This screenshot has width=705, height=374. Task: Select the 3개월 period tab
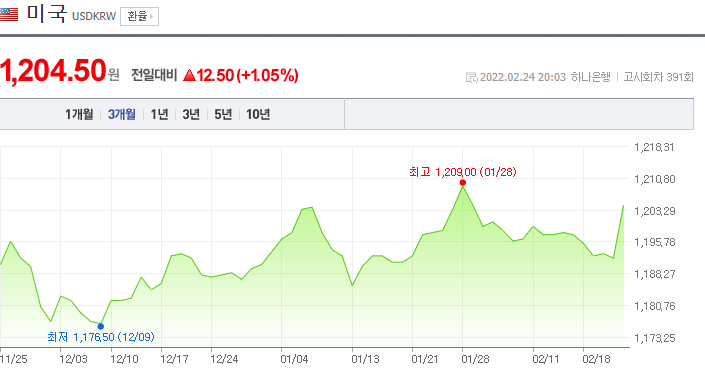click(x=122, y=114)
